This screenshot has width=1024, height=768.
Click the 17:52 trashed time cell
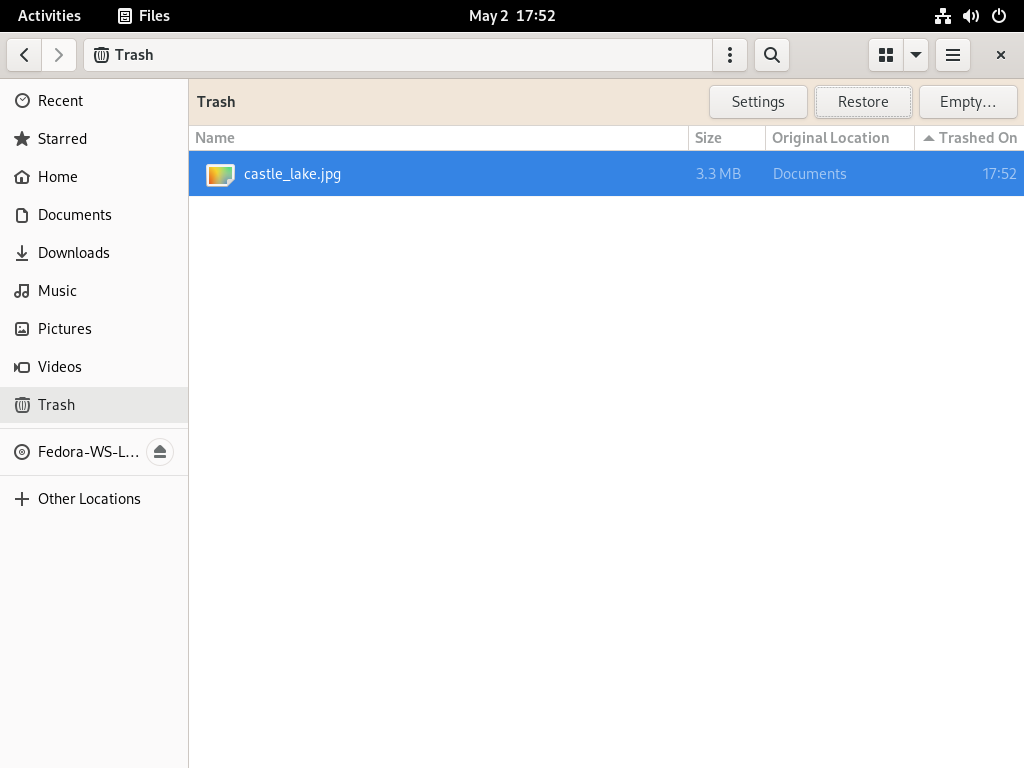pyautogui.click(x=999, y=174)
